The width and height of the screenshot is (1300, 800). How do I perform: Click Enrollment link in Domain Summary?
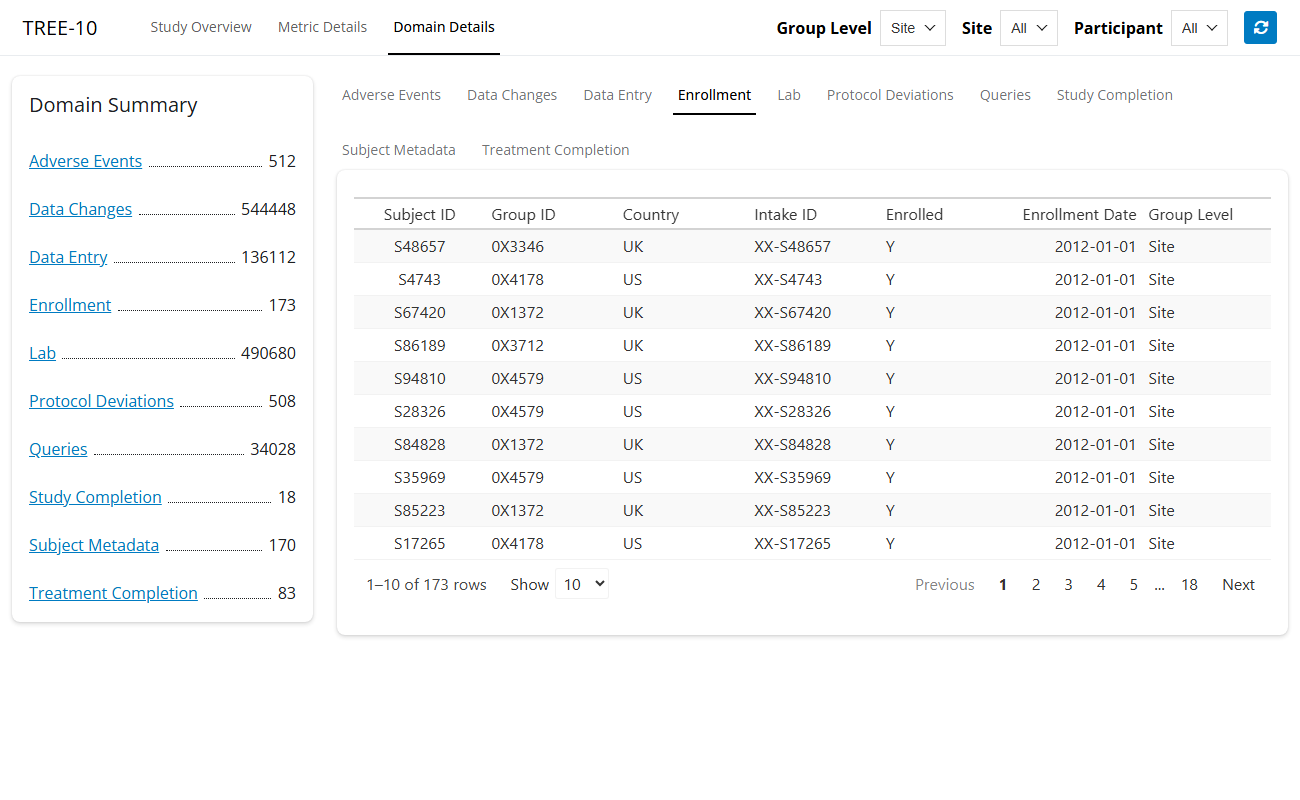tap(70, 305)
